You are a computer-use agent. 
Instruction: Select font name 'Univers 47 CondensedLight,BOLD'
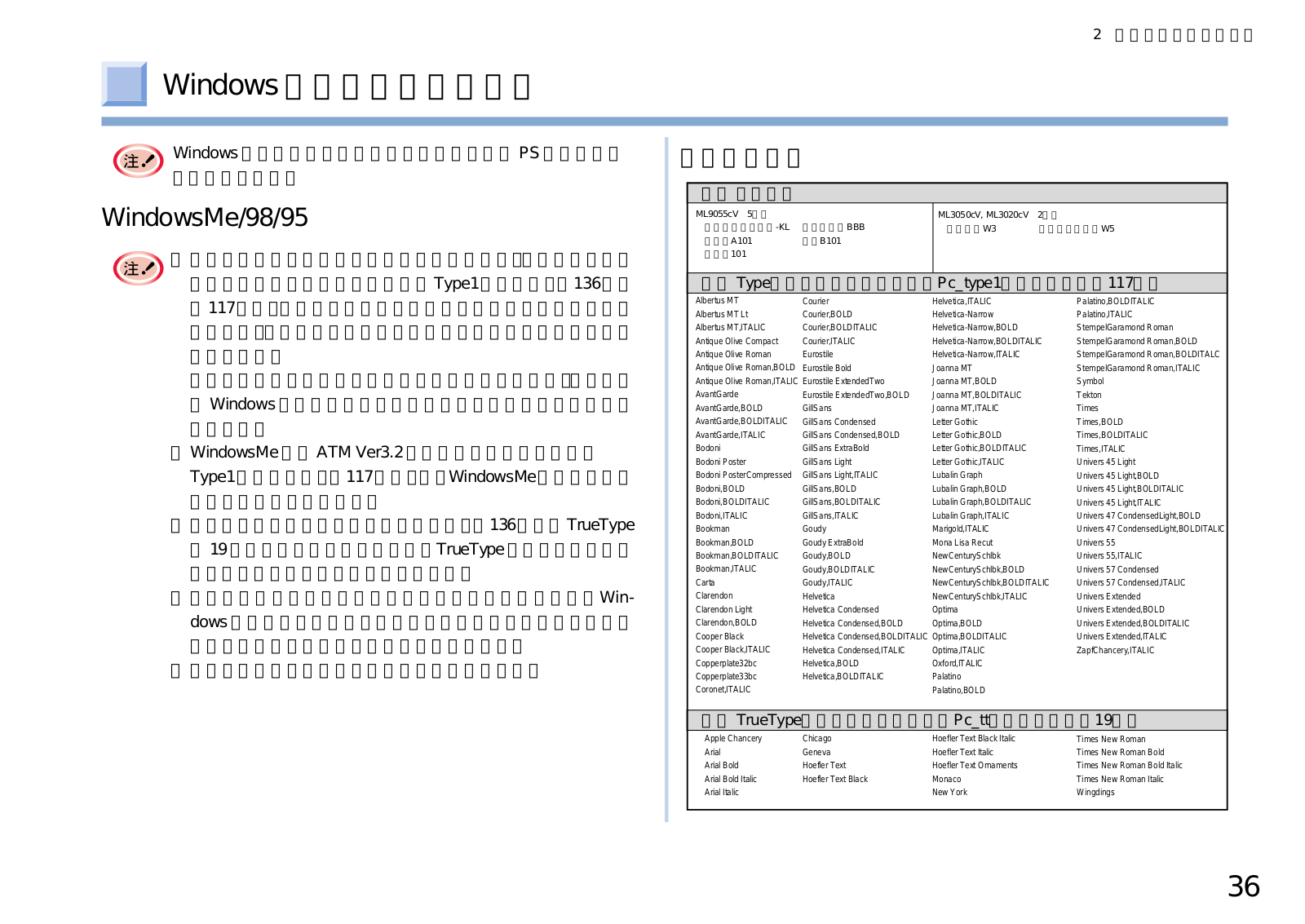coord(1139,516)
